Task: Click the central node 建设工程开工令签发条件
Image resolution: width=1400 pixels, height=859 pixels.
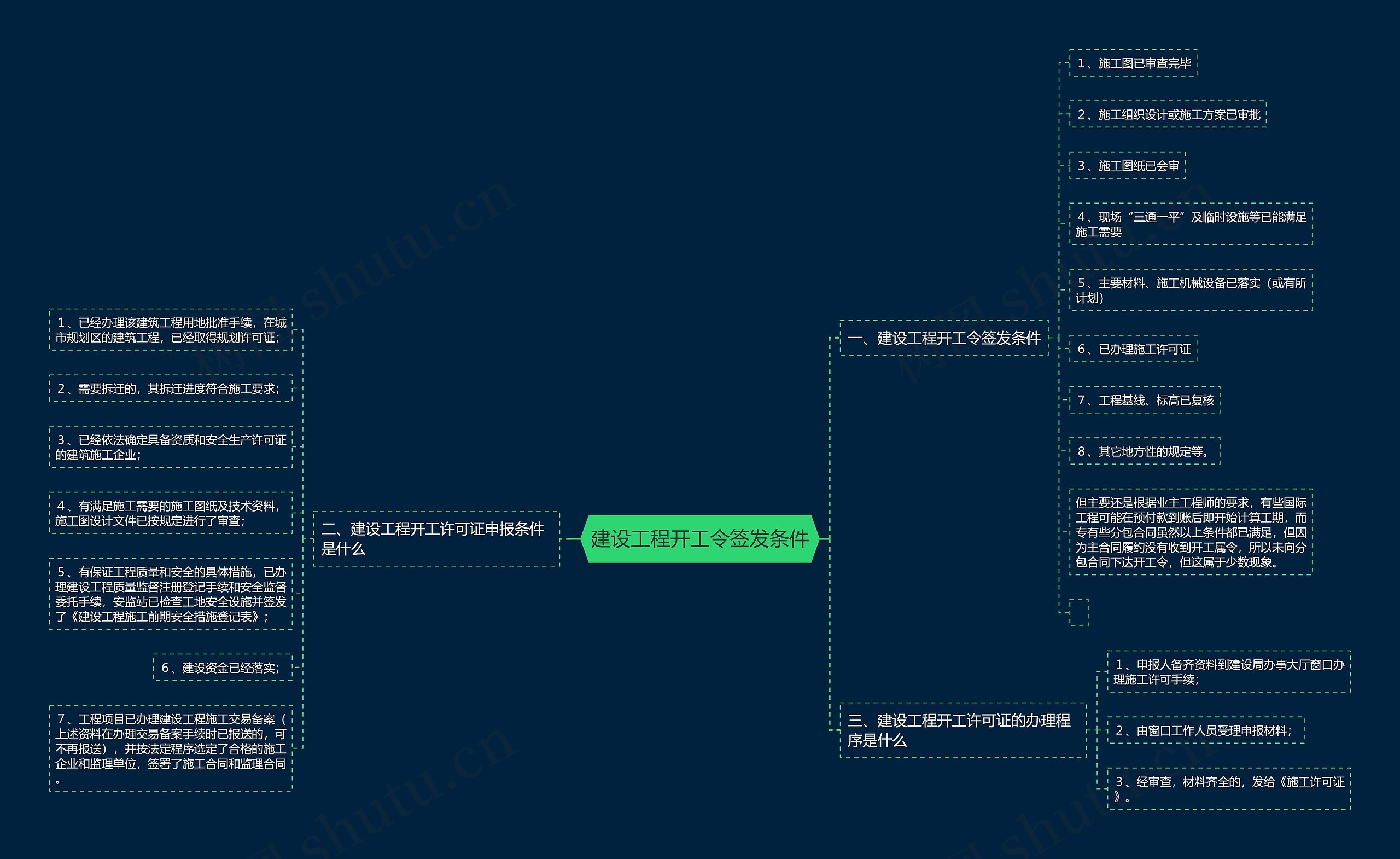Action: pos(699,538)
